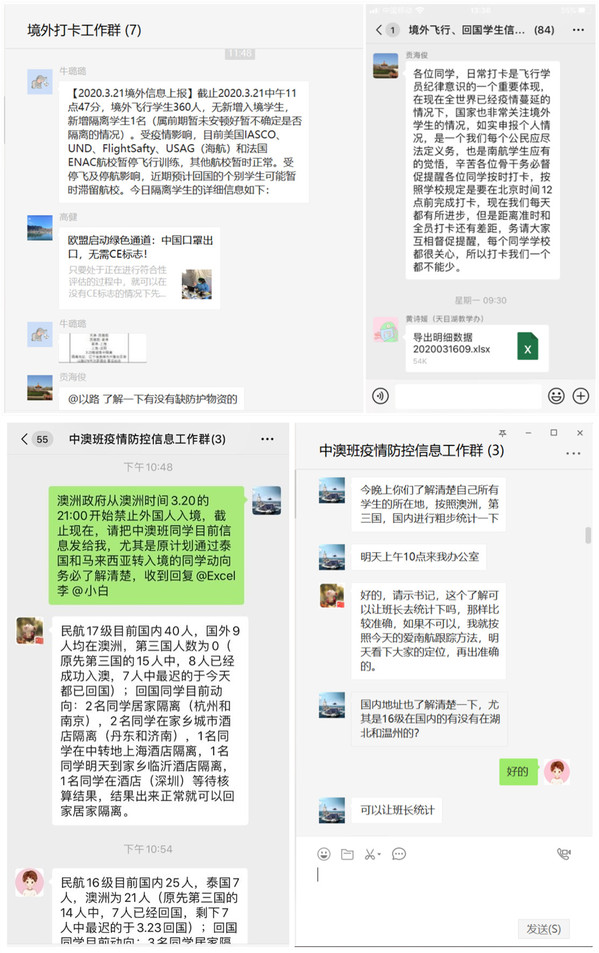Open chat history bubble icon
The height and width of the screenshot is (953, 599).
point(399,854)
